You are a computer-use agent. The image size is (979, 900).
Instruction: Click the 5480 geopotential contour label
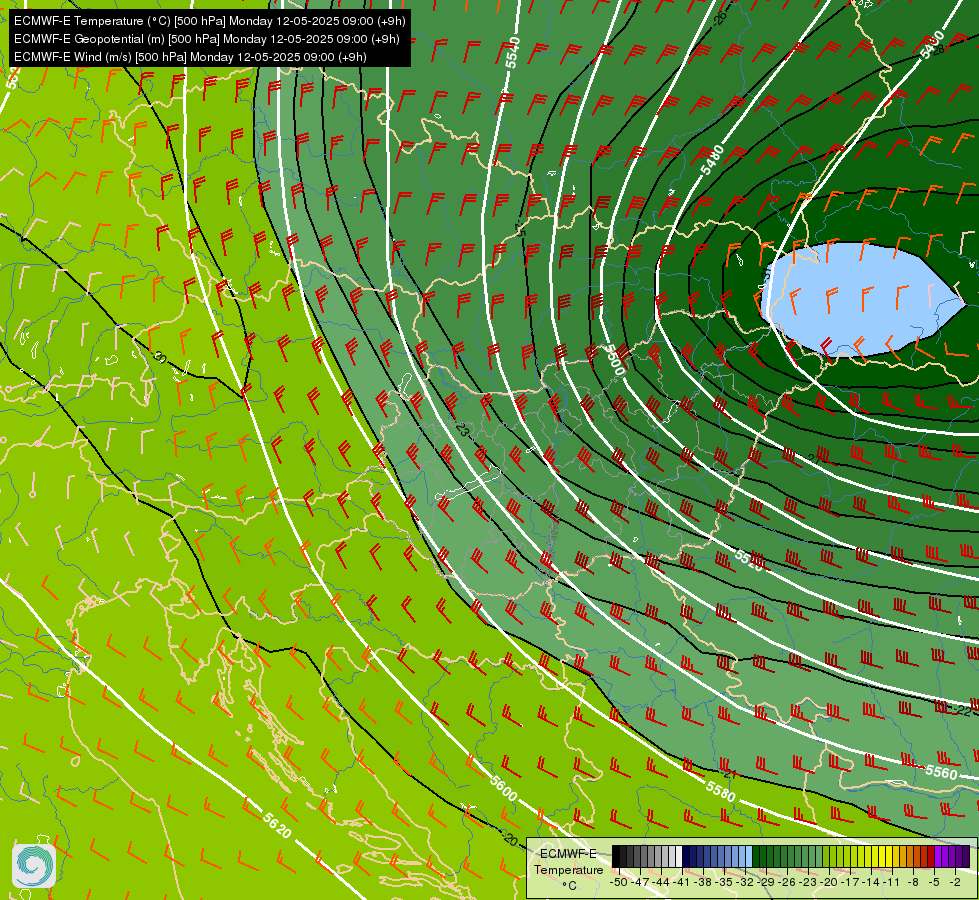click(x=712, y=161)
